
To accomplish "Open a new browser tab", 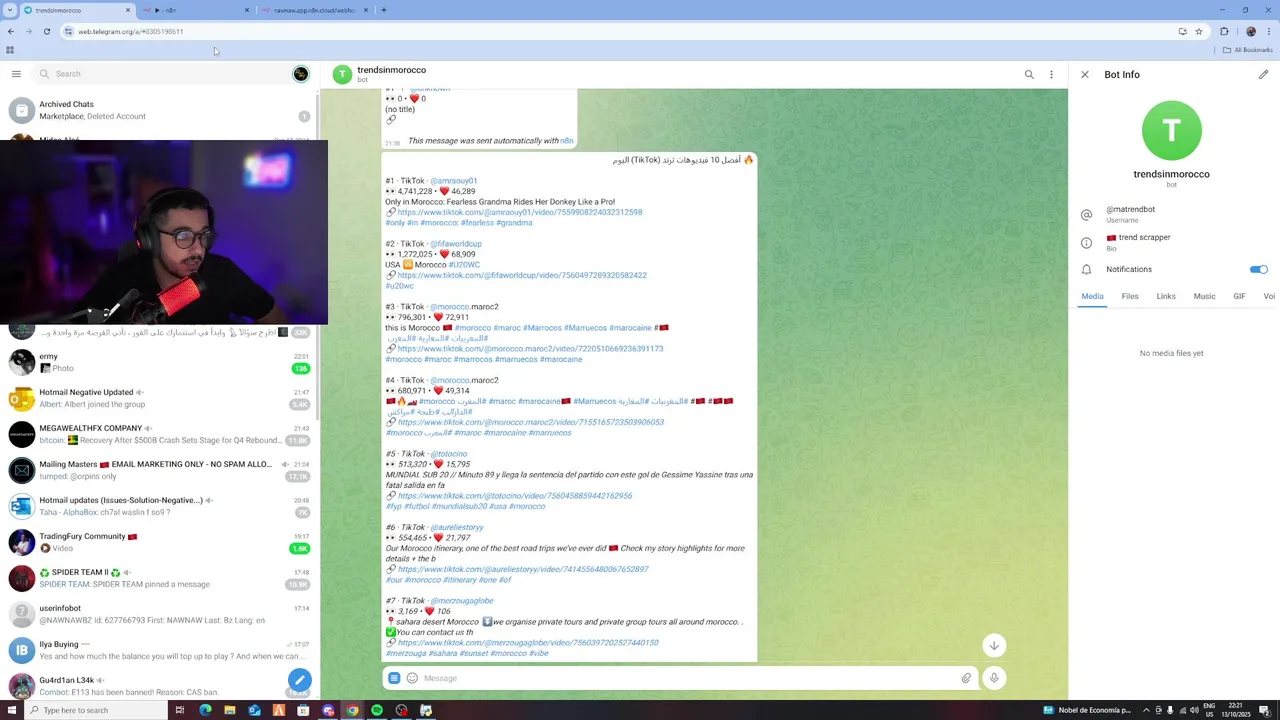I will [384, 10].
